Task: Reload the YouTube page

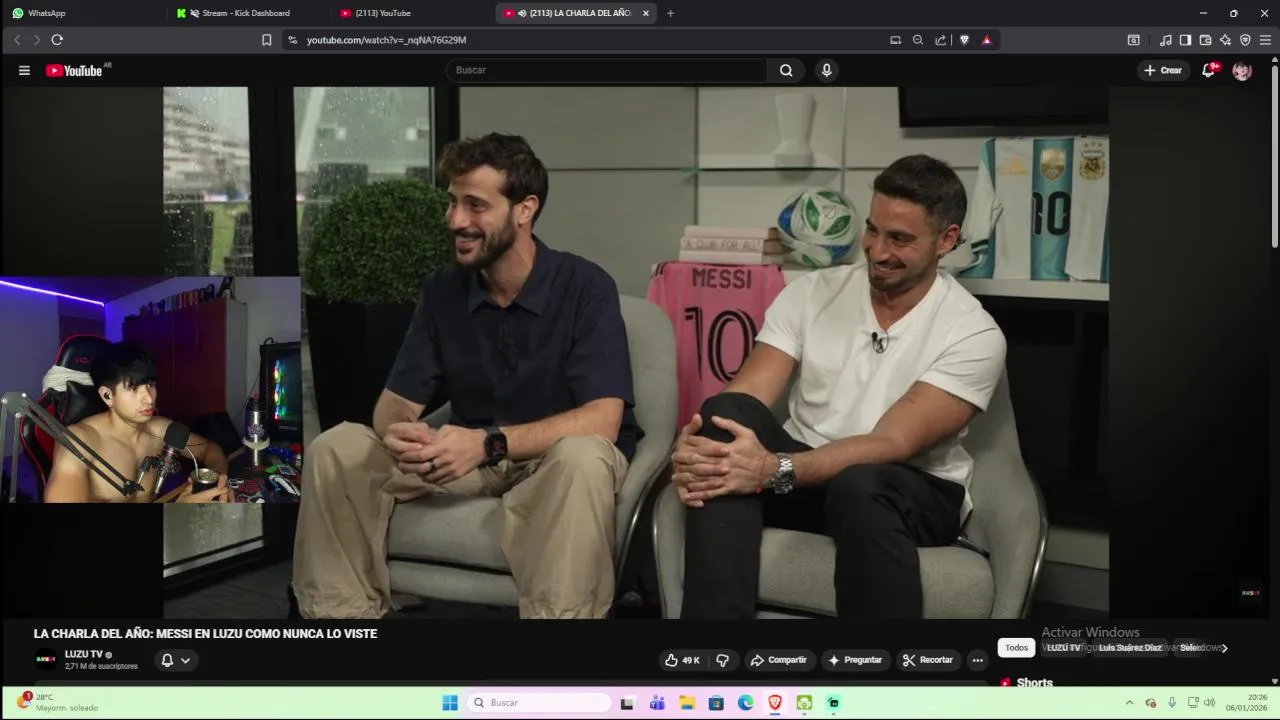Action: pyautogui.click(x=57, y=40)
